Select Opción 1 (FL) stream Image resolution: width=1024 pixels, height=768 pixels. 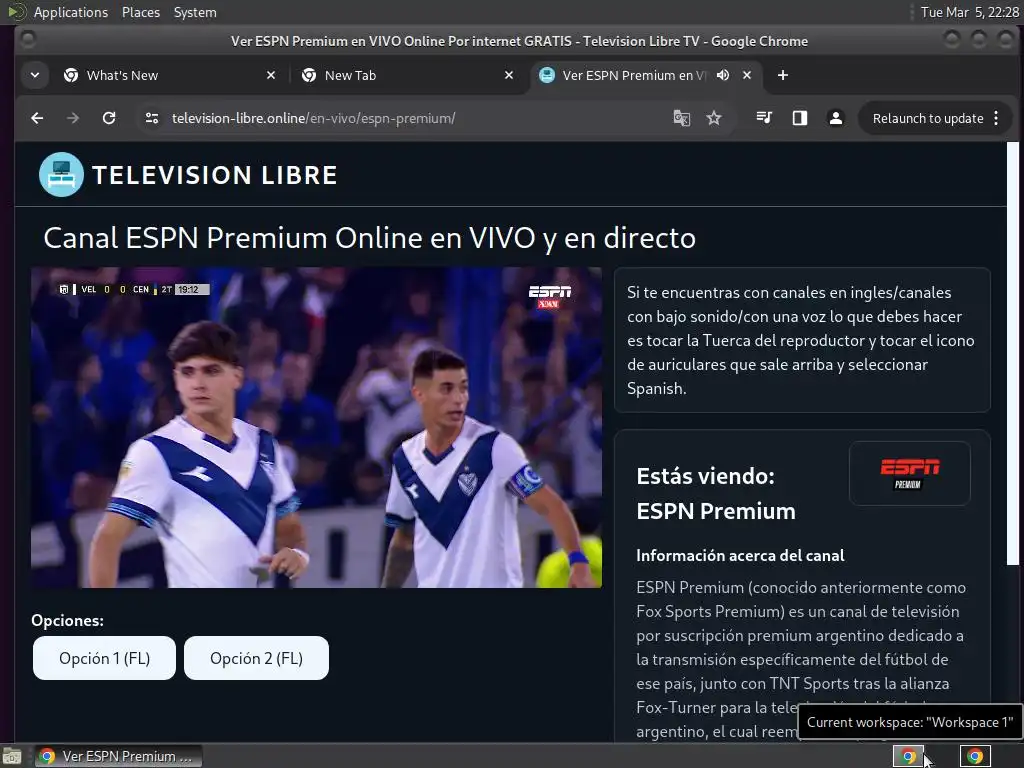(104, 658)
